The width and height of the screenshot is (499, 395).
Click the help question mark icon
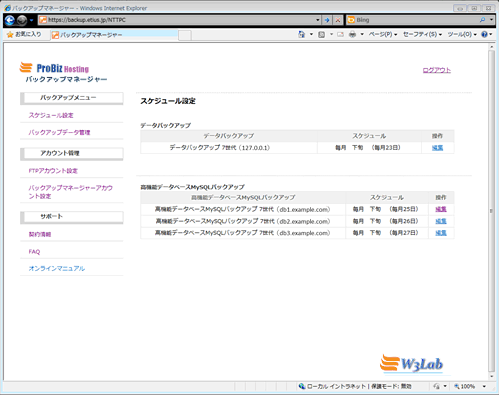pos(484,34)
